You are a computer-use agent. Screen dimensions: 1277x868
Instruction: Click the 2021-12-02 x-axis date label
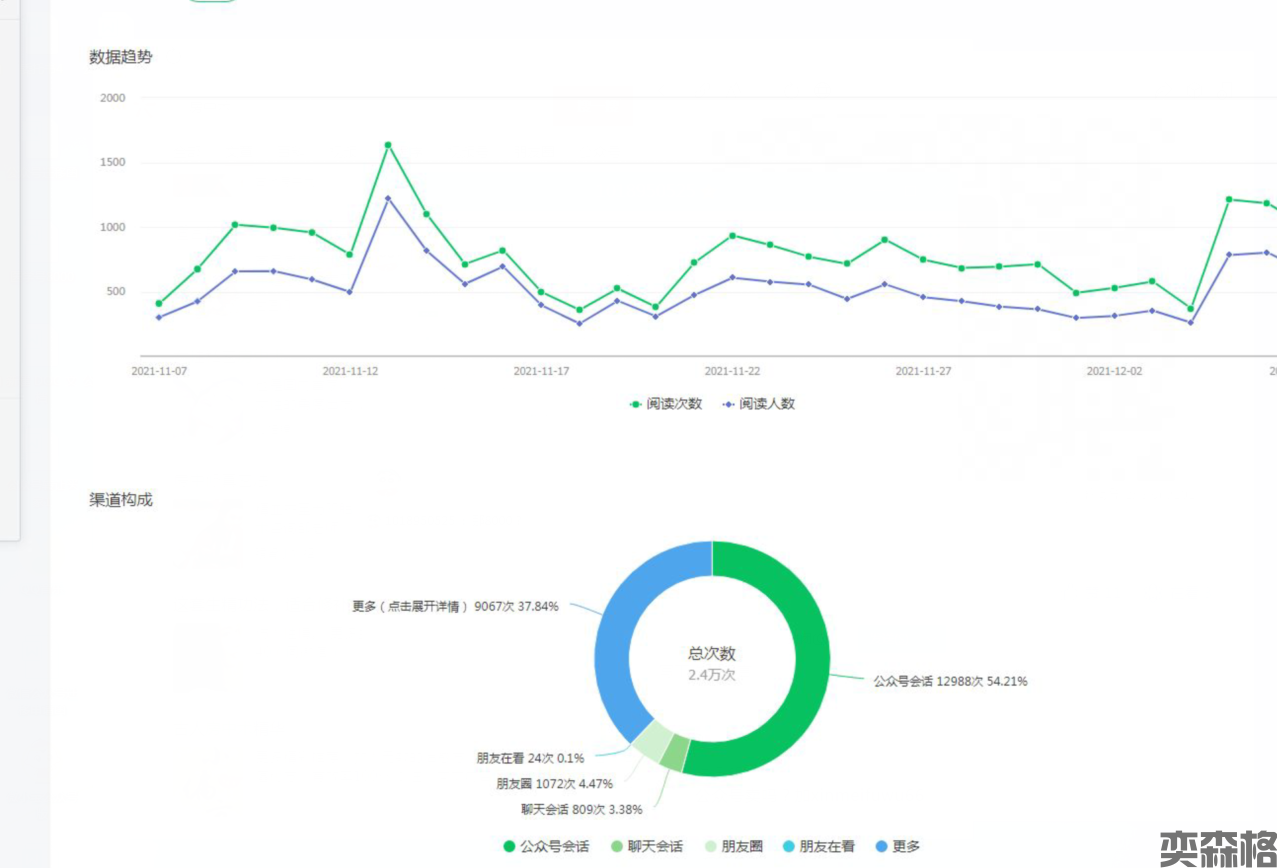pos(1114,371)
